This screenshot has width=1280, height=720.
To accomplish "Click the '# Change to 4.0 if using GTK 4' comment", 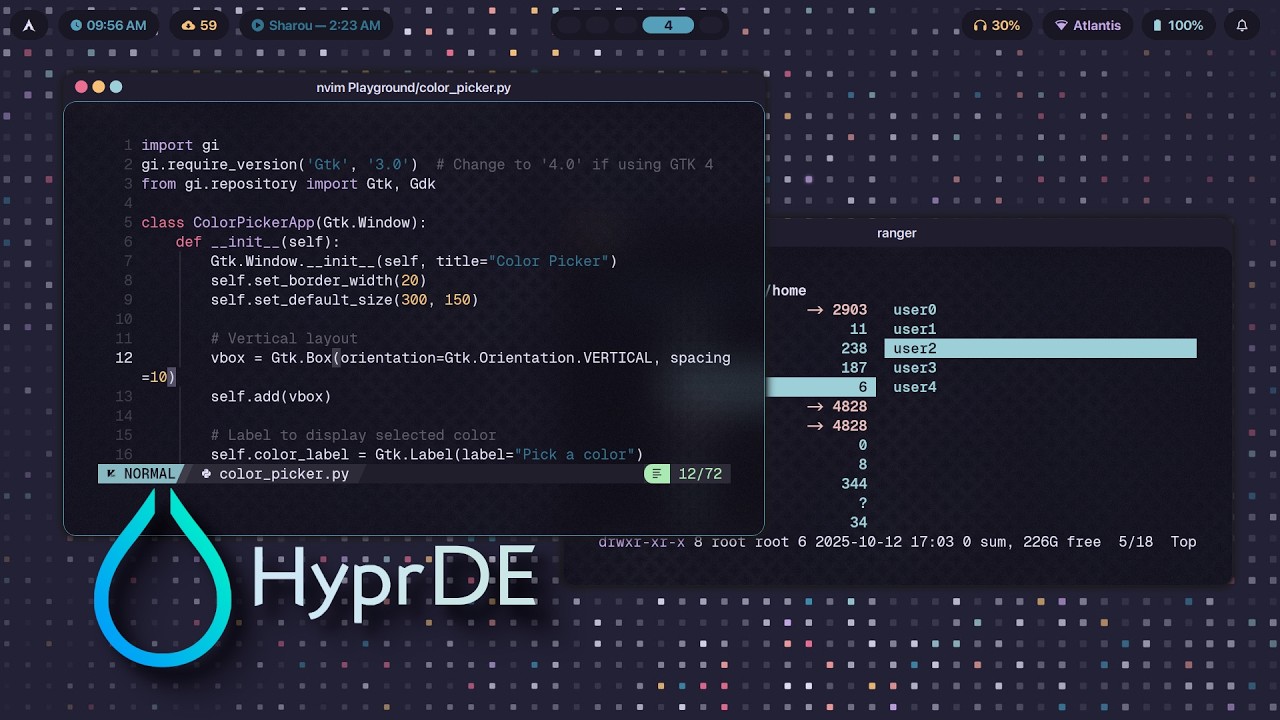I will point(575,164).
